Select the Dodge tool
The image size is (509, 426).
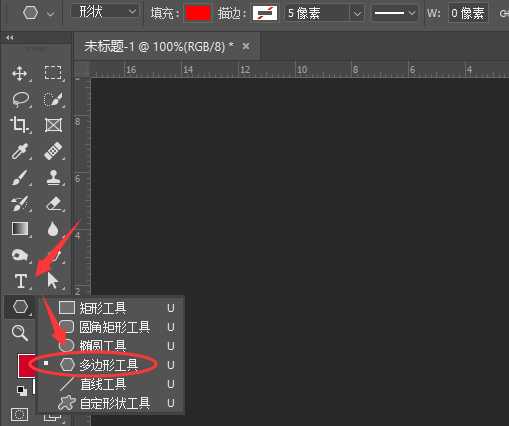click(x=20, y=255)
